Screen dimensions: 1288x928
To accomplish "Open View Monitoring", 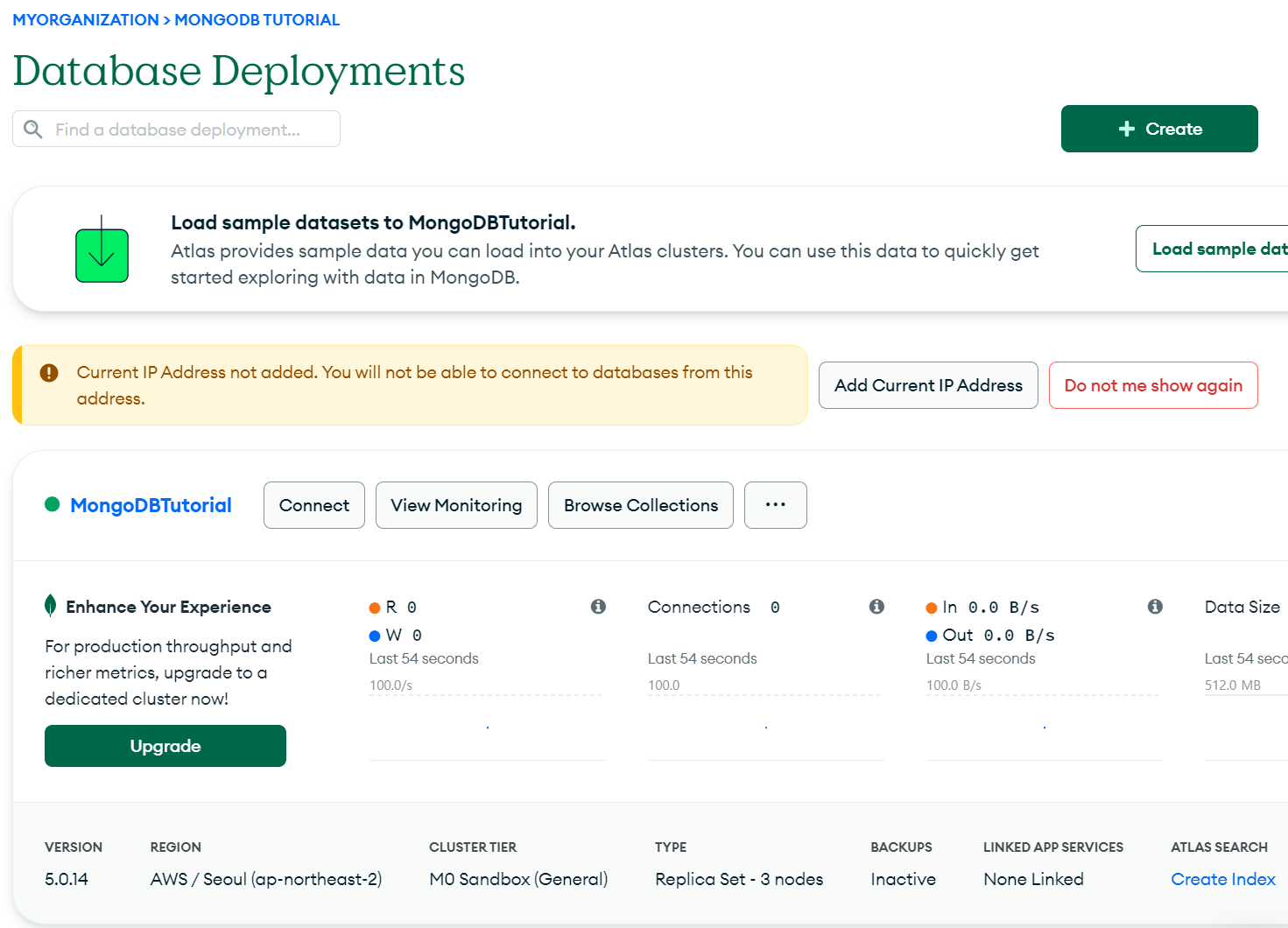I will tap(456, 505).
